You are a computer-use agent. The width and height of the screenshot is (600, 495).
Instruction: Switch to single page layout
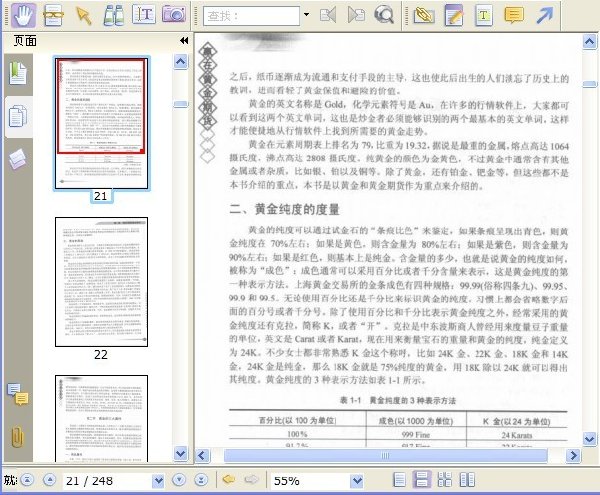click(x=399, y=480)
